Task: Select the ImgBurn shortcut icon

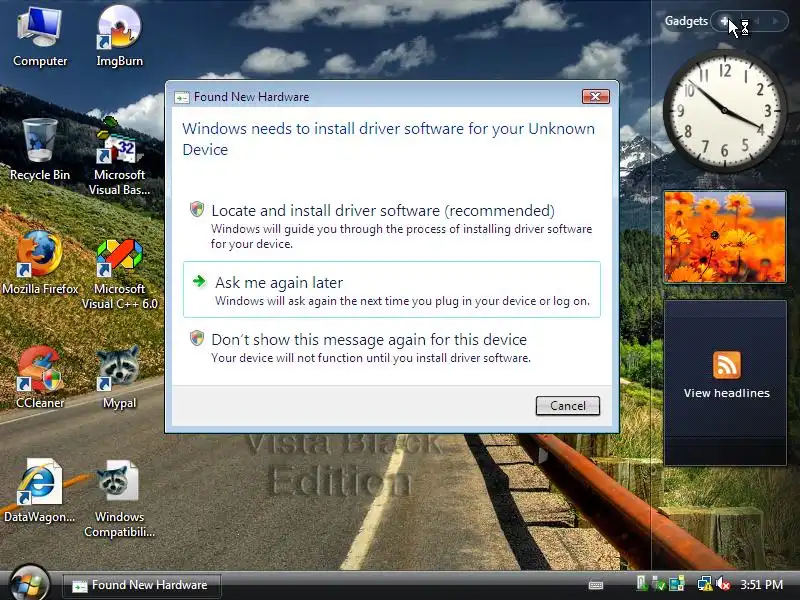Action: tap(119, 36)
